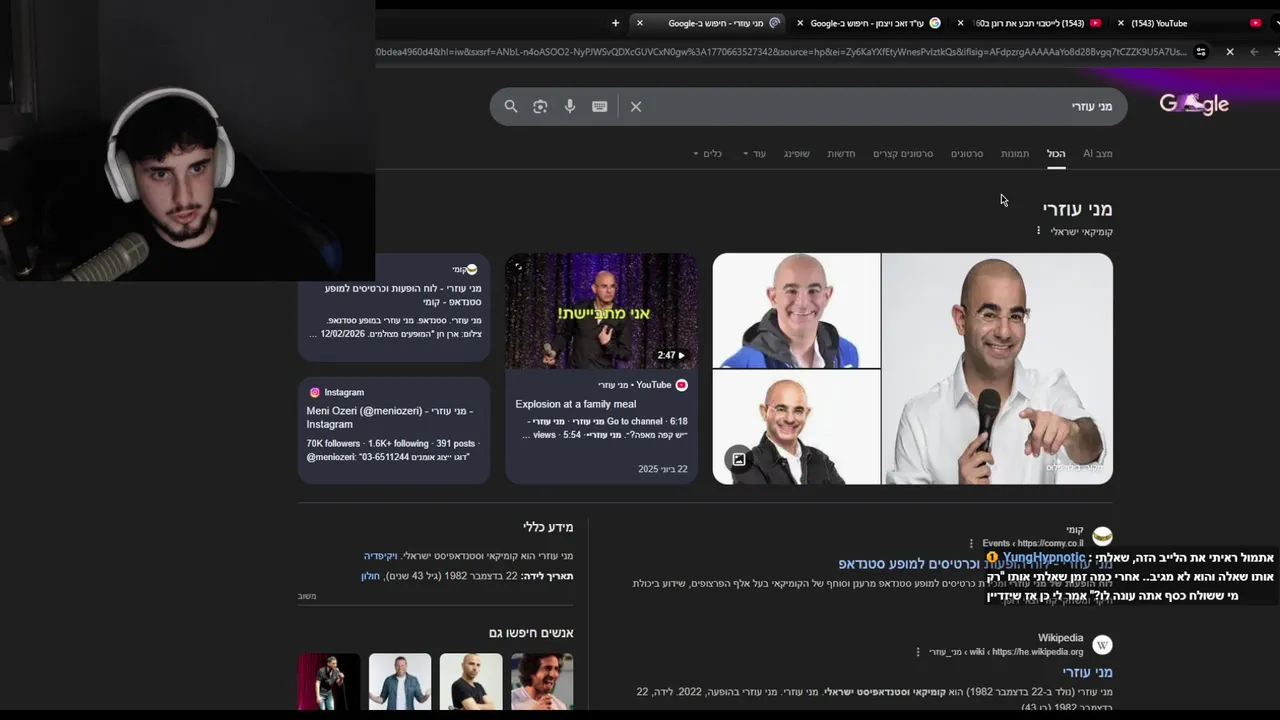Open Google Lens image search icon
1280x720 pixels.
tap(540, 106)
